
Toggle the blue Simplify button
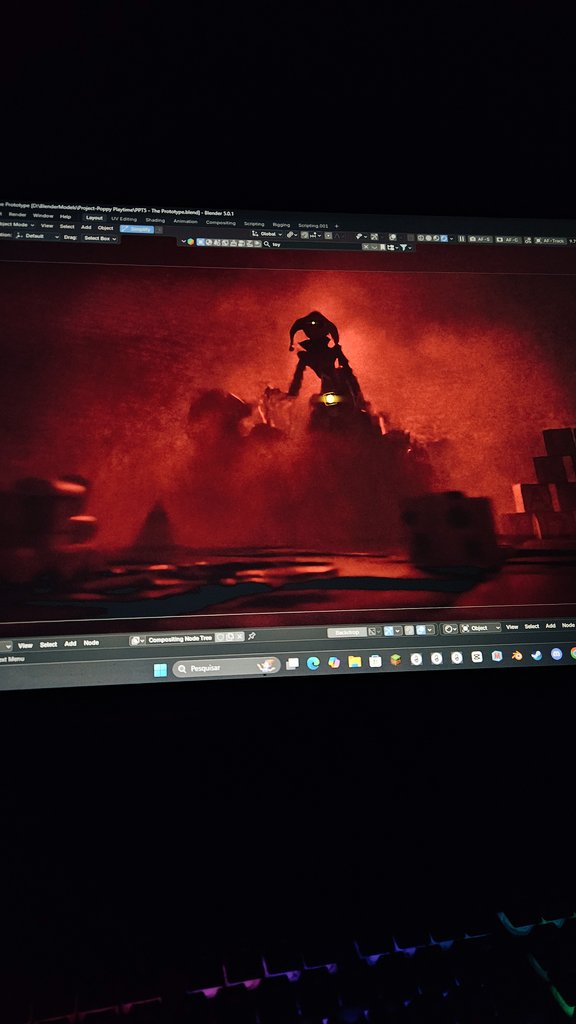pyautogui.click(x=136, y=229)
